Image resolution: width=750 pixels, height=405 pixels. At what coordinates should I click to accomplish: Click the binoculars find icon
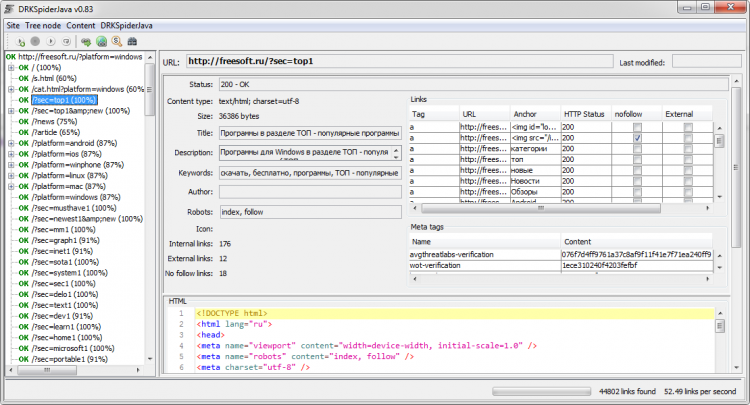(131, 42)
